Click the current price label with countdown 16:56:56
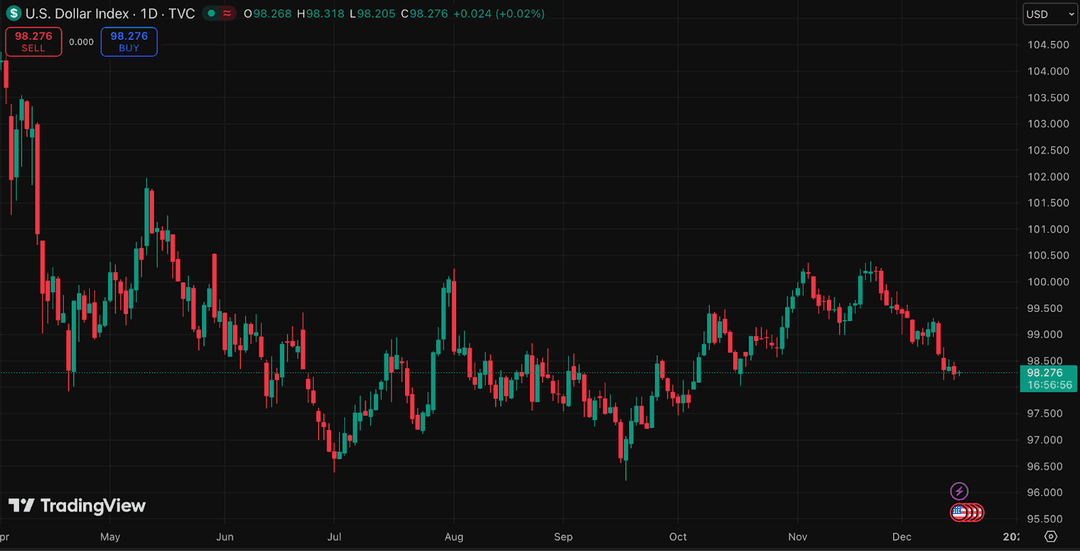1080x551 pixels. 1048,379
